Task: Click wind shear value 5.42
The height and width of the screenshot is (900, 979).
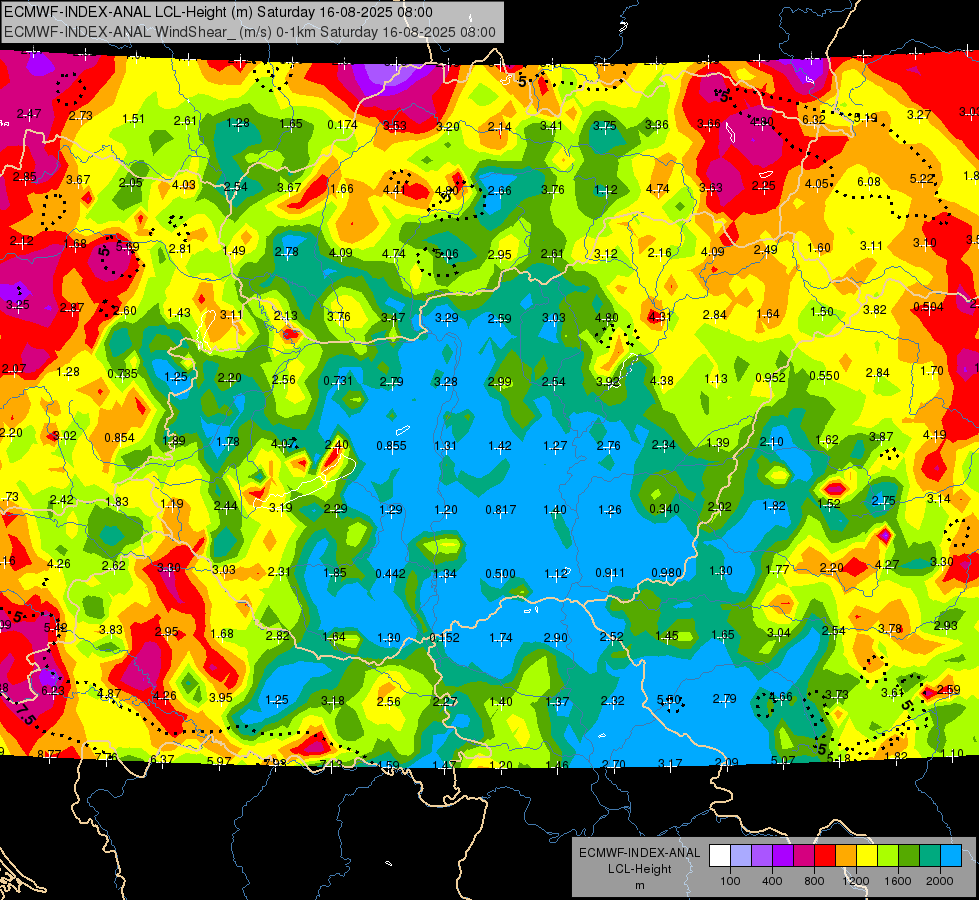Action: click(56, 627)
